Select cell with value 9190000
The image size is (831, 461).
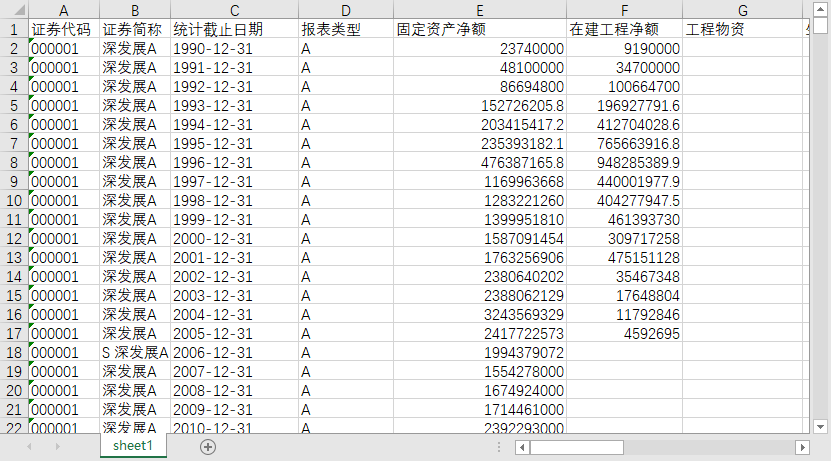click(624, 48)
